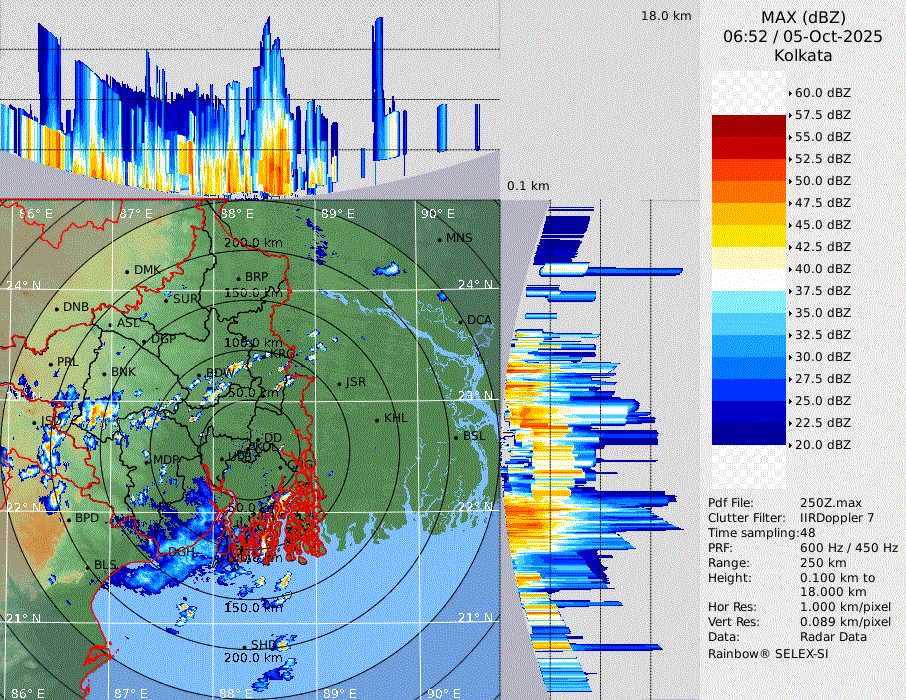Viewport: 906px width, 700px height.
Task: Click the BSL station marker
Action: (x=456, y=437)
